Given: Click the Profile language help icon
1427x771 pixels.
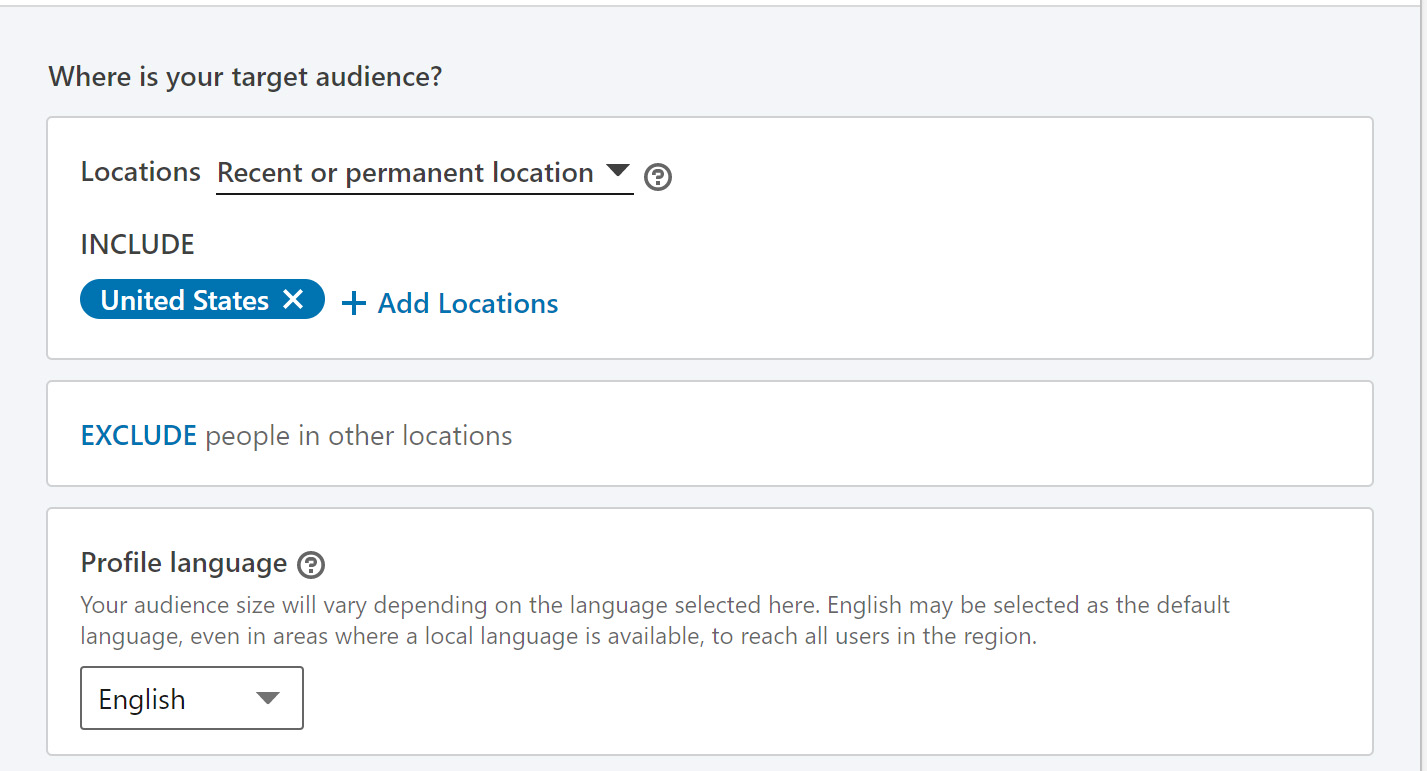Looking at the screenshot, I should (x=312, y=565).
